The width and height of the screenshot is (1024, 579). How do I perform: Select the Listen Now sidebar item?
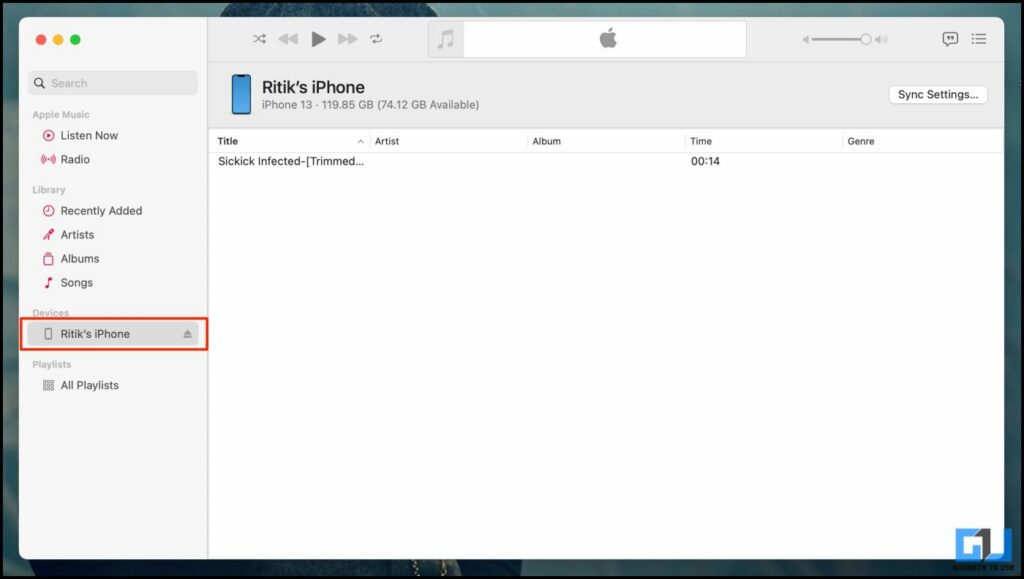92,135
